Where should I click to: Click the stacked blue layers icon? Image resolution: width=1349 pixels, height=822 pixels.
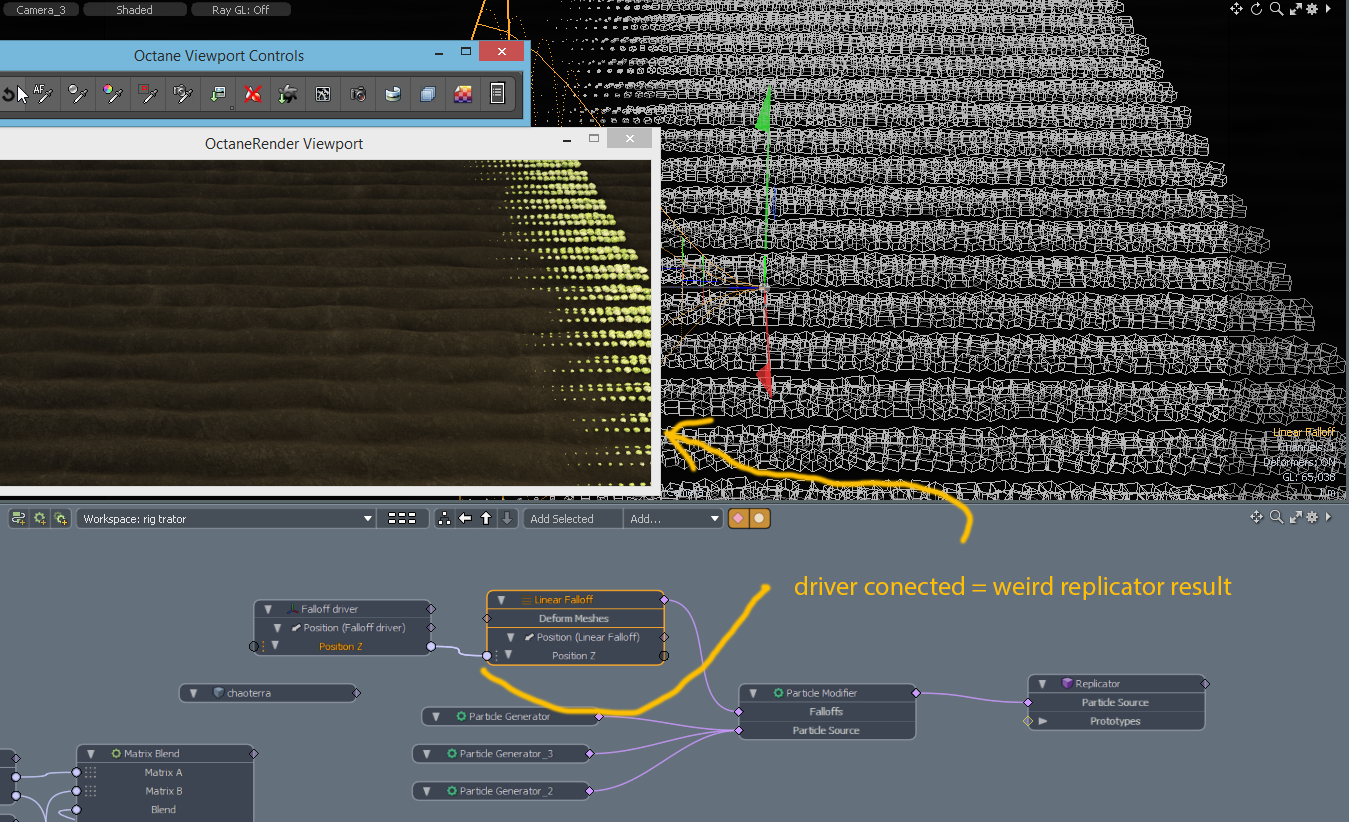(428, 94)
